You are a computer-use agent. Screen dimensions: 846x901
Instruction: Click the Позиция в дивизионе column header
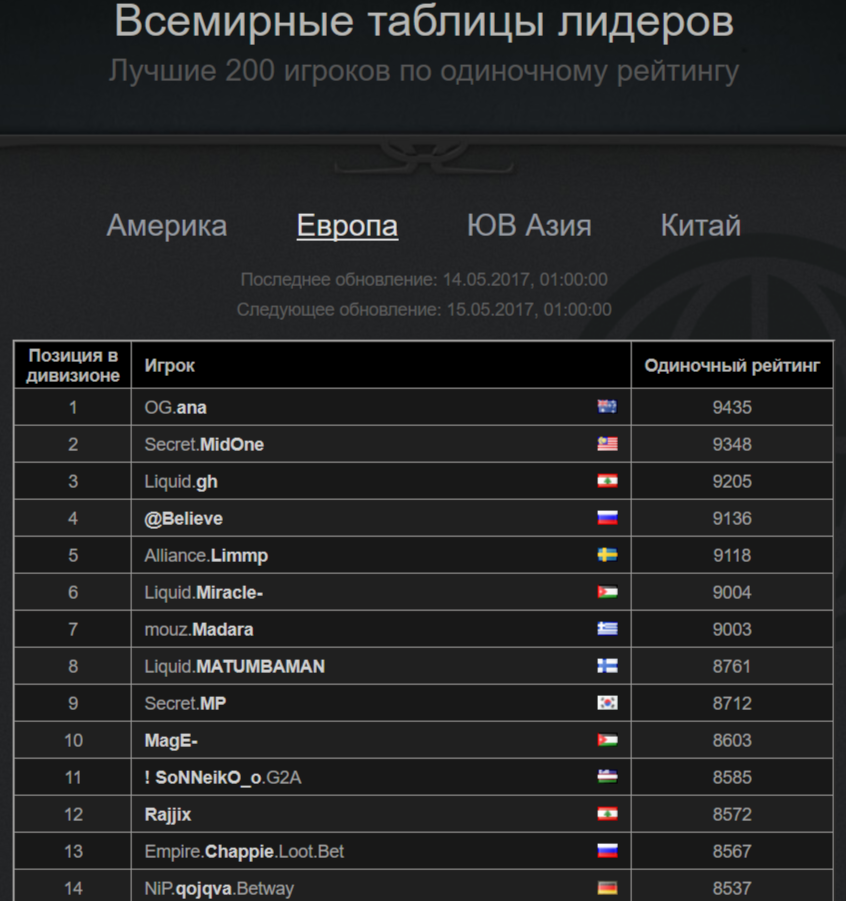pyautogui.click(x=73, y=365)
